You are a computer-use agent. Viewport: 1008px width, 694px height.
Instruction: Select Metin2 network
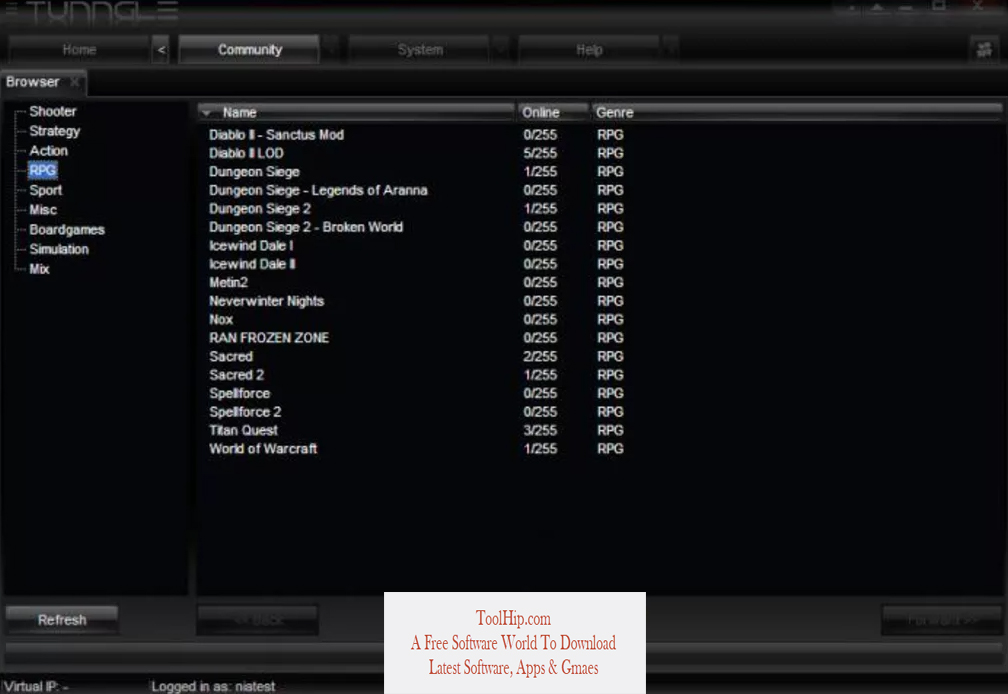pos(228,282)
